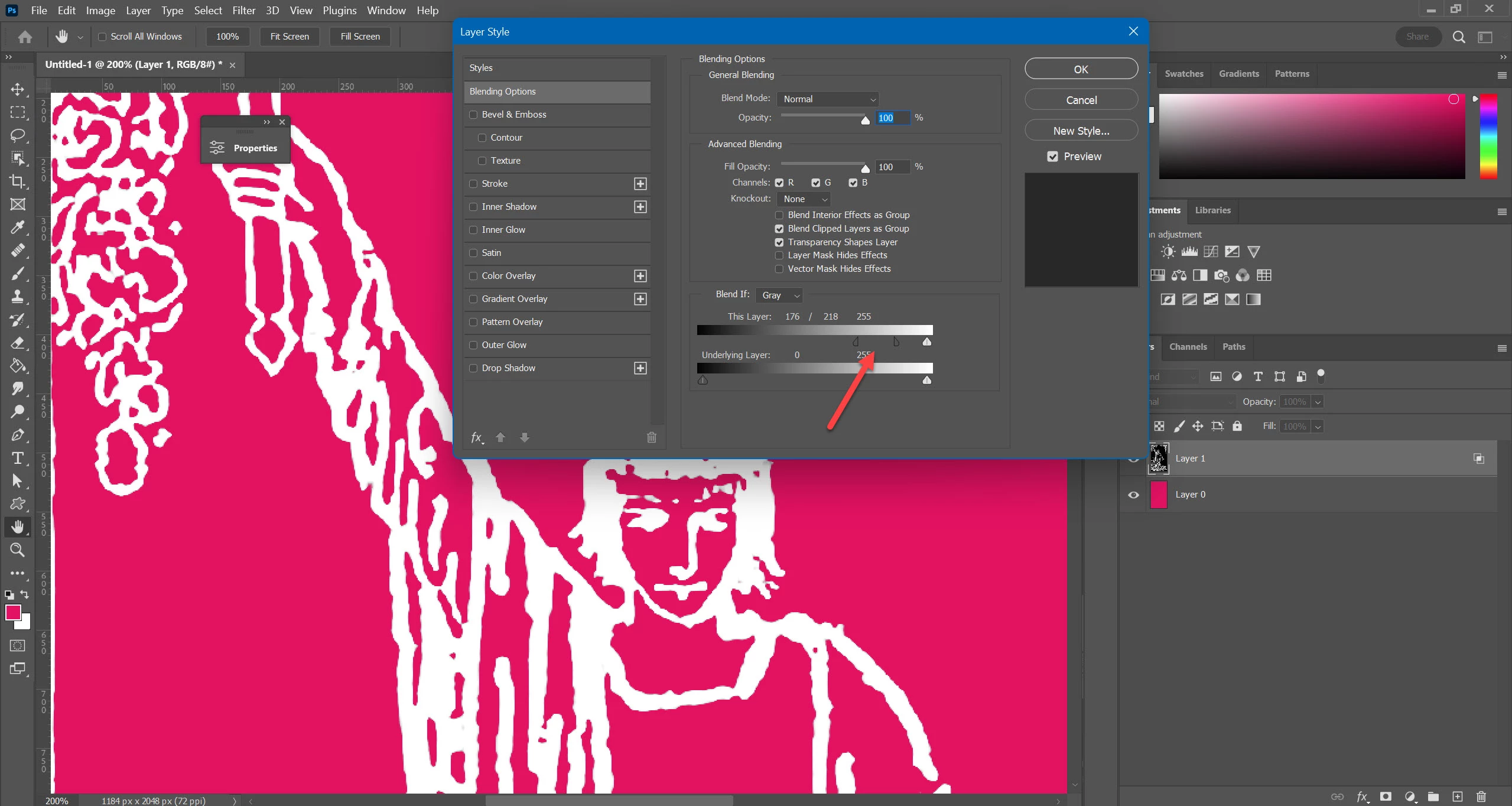Click the vertical hue spectrum slider
The height and width of the screenshot is (806, 1512).
point(1488,137)
